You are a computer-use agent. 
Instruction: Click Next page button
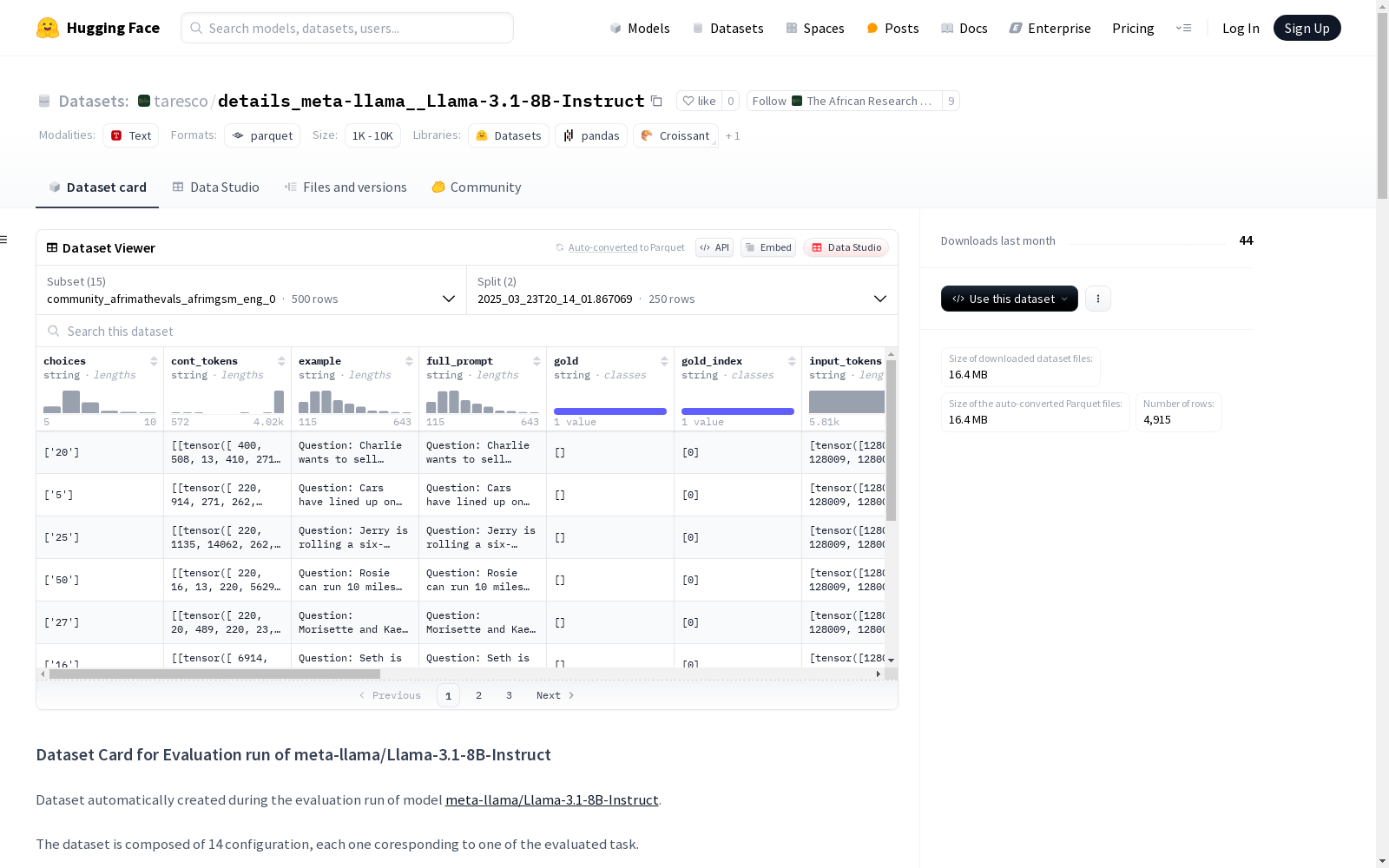pos(555,695)
